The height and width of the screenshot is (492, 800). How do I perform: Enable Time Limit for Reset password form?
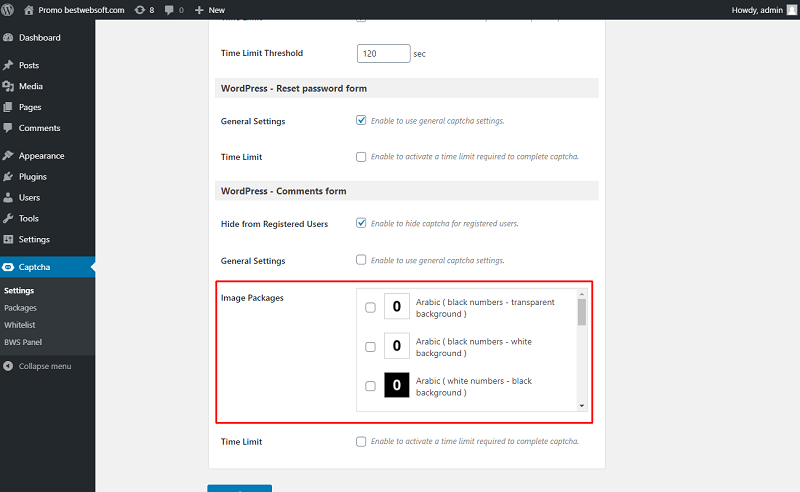[x=361, y=157]
